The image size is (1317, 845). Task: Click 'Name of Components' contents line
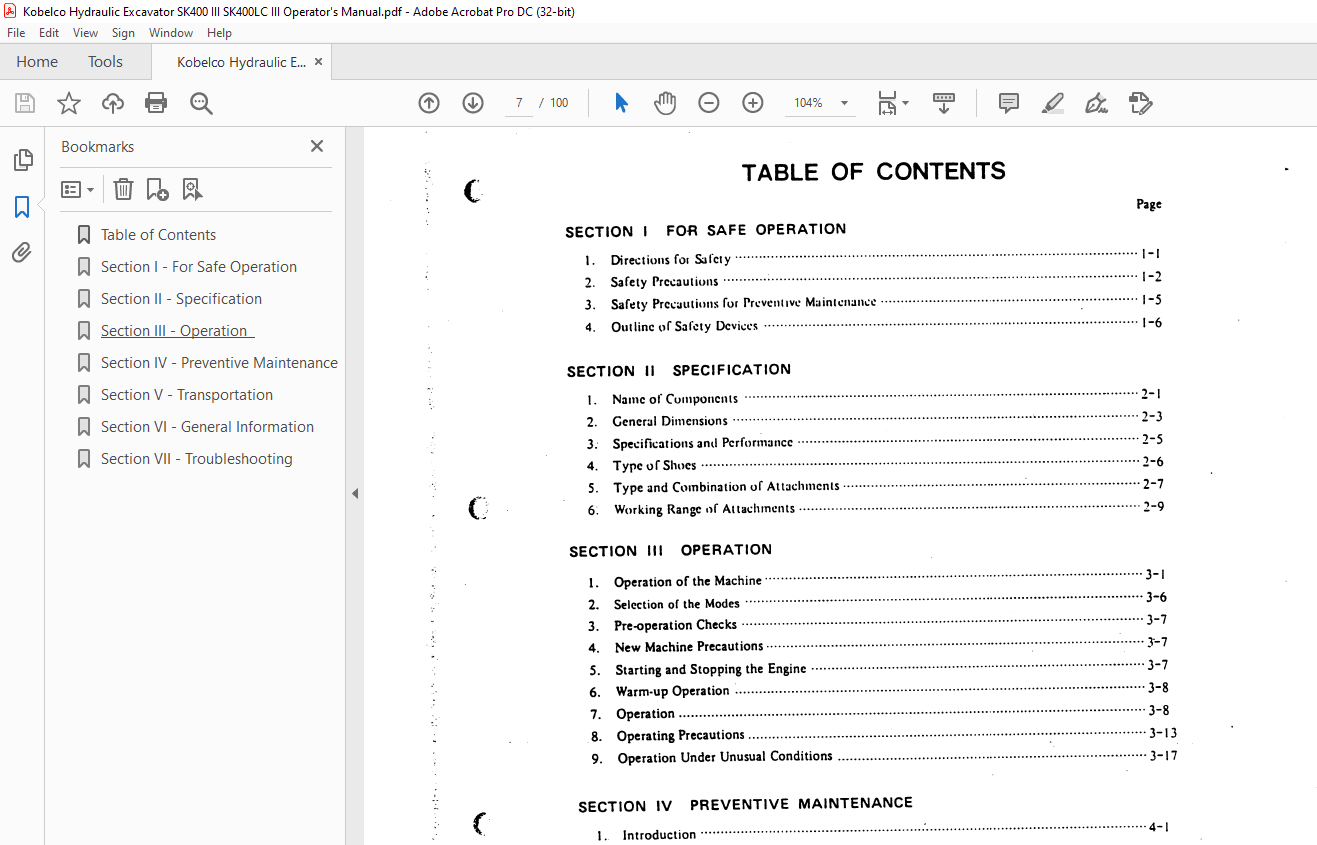pos(675,398)
